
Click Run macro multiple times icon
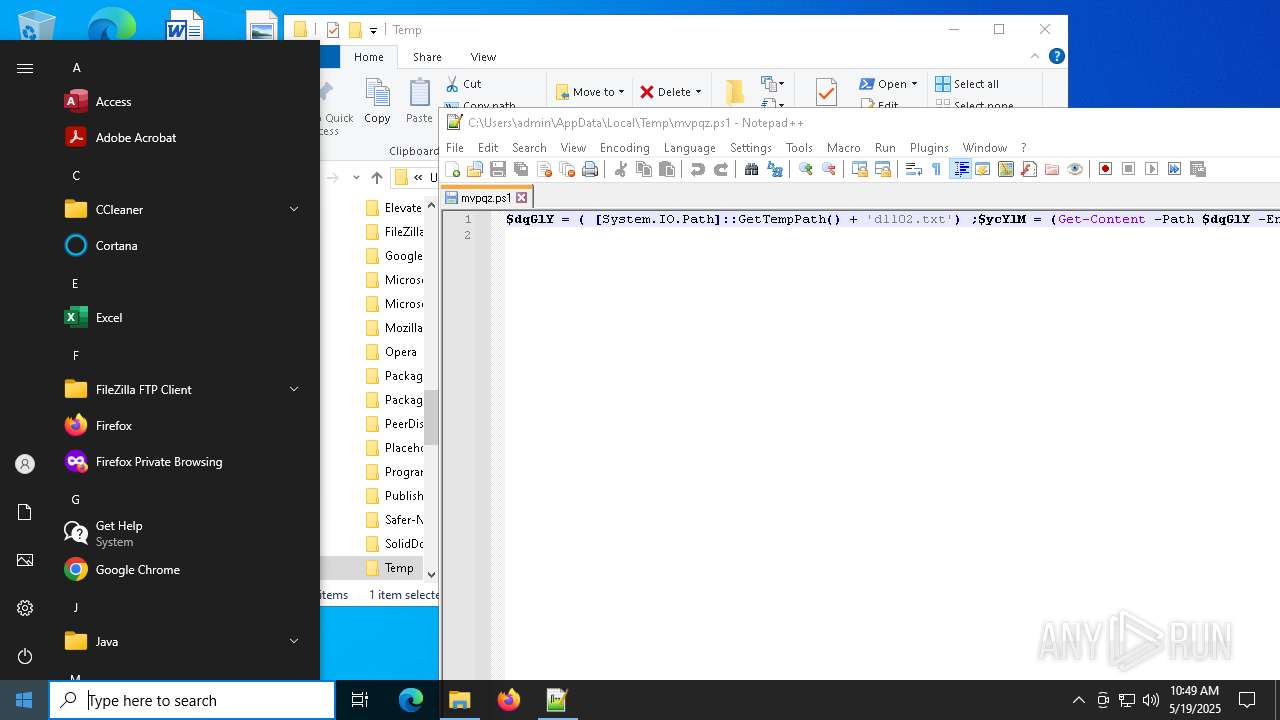(x=1174, y=169)
